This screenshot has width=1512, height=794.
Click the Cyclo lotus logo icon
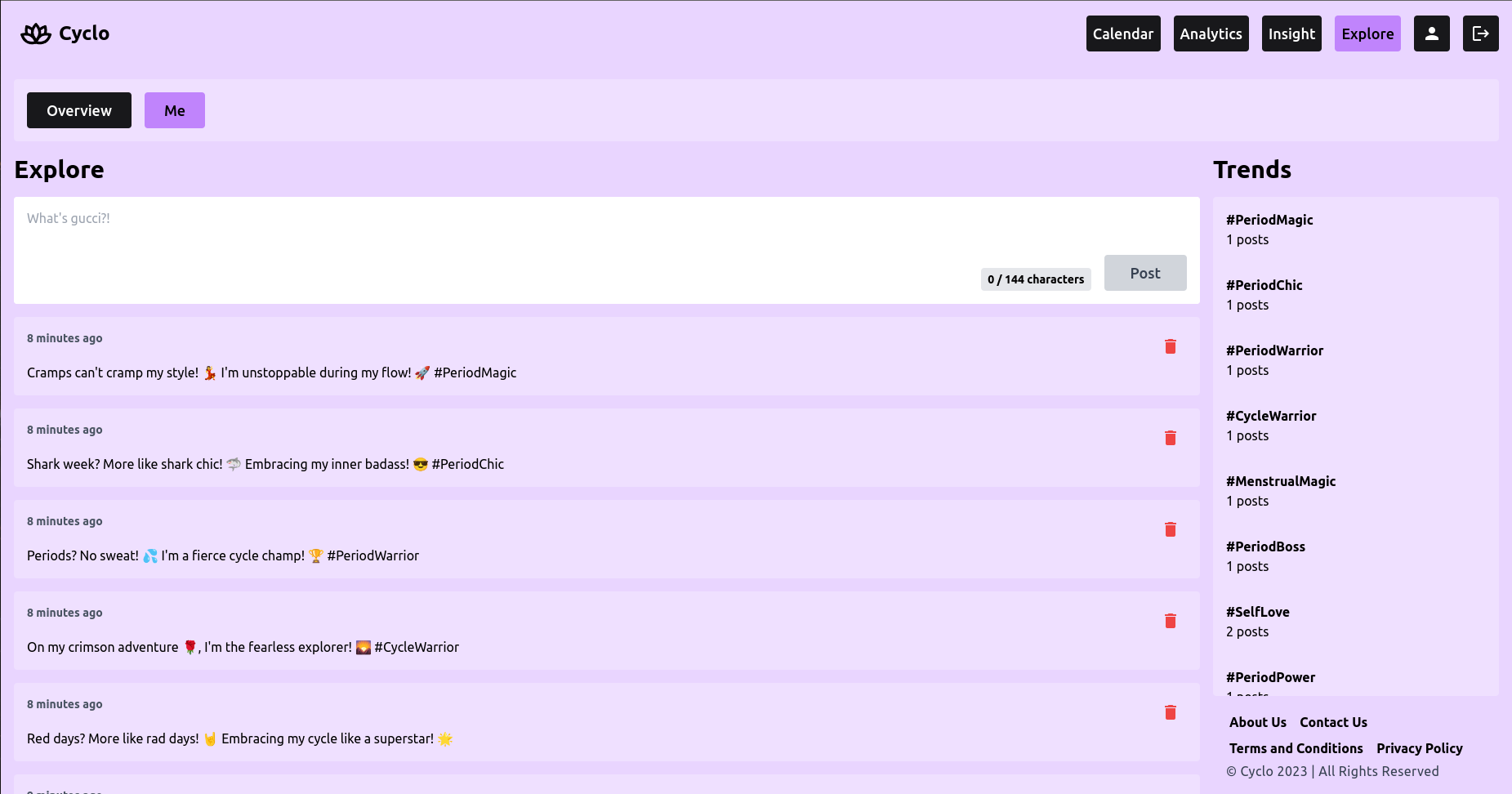click(x=36, y=33)
